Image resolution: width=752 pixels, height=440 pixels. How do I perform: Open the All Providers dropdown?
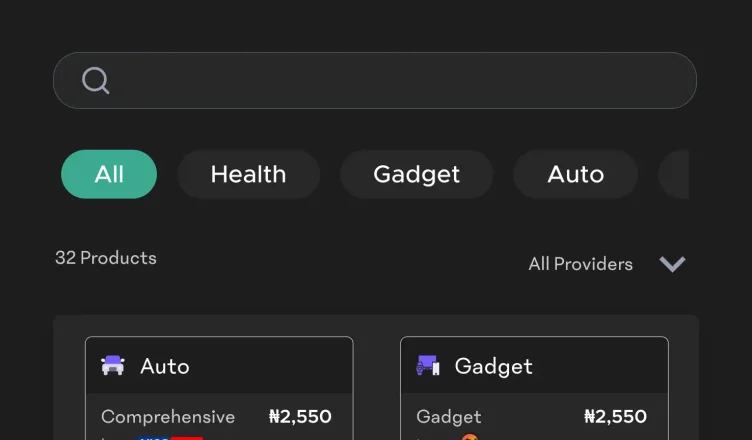[580, 264]
